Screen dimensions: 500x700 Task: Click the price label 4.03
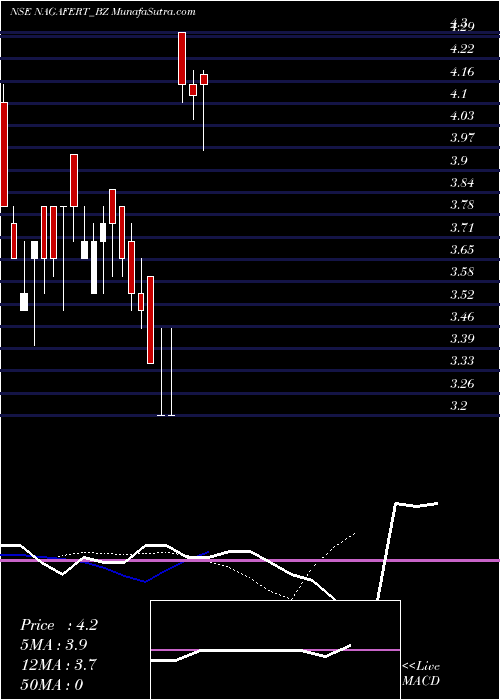click(462, 116)
